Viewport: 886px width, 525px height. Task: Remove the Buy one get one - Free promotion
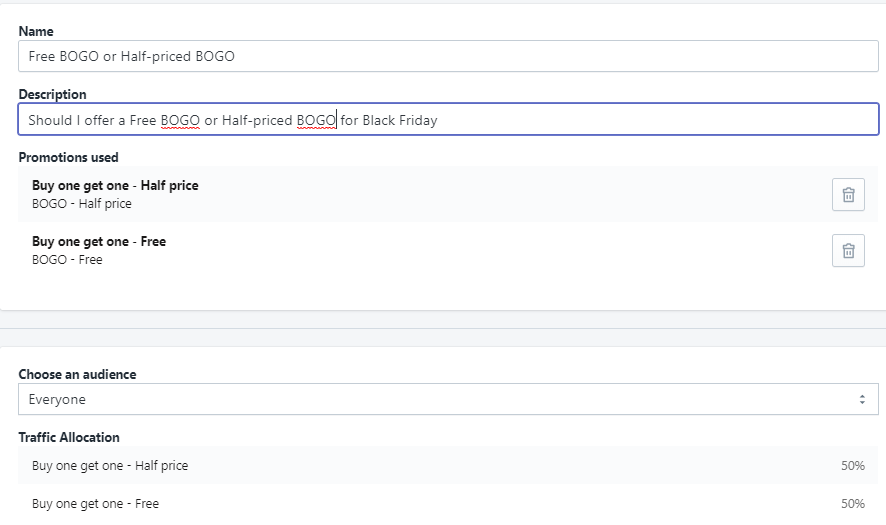point(847,250)
